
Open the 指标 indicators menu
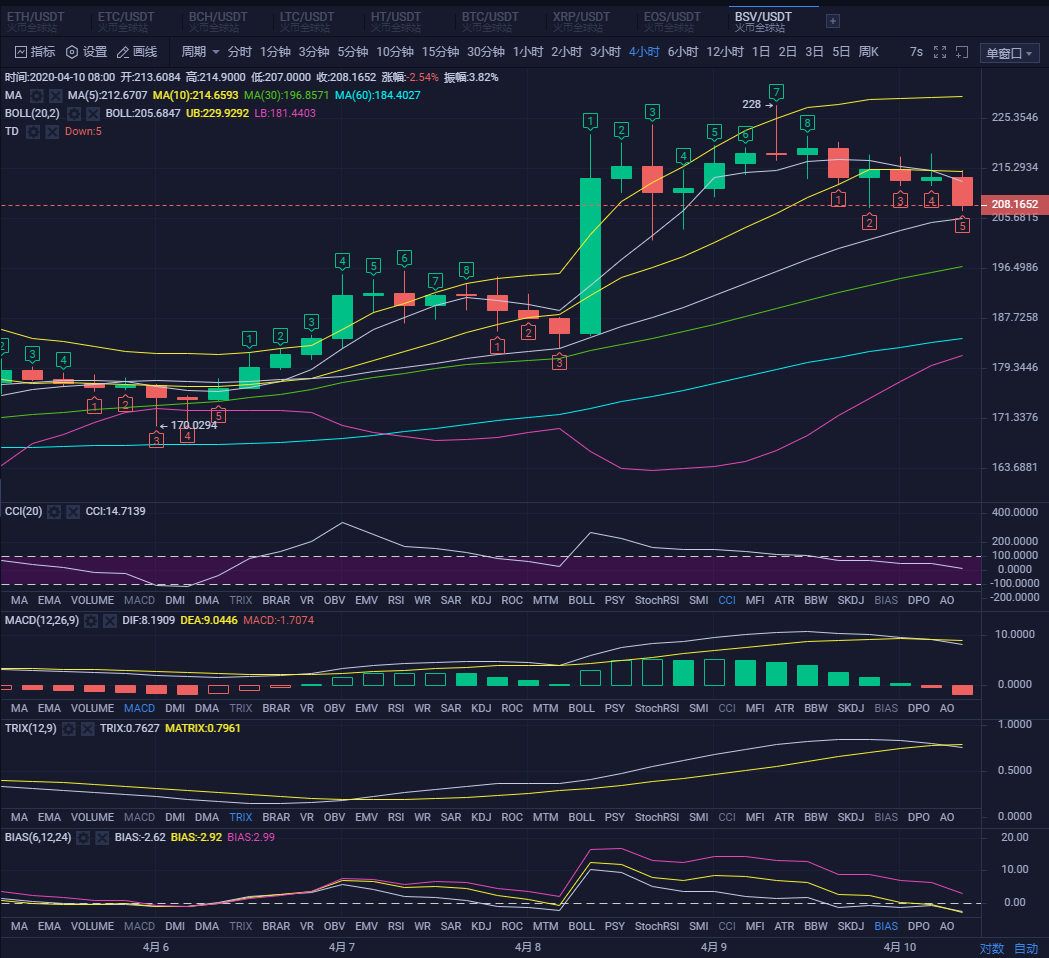point(35,52)
